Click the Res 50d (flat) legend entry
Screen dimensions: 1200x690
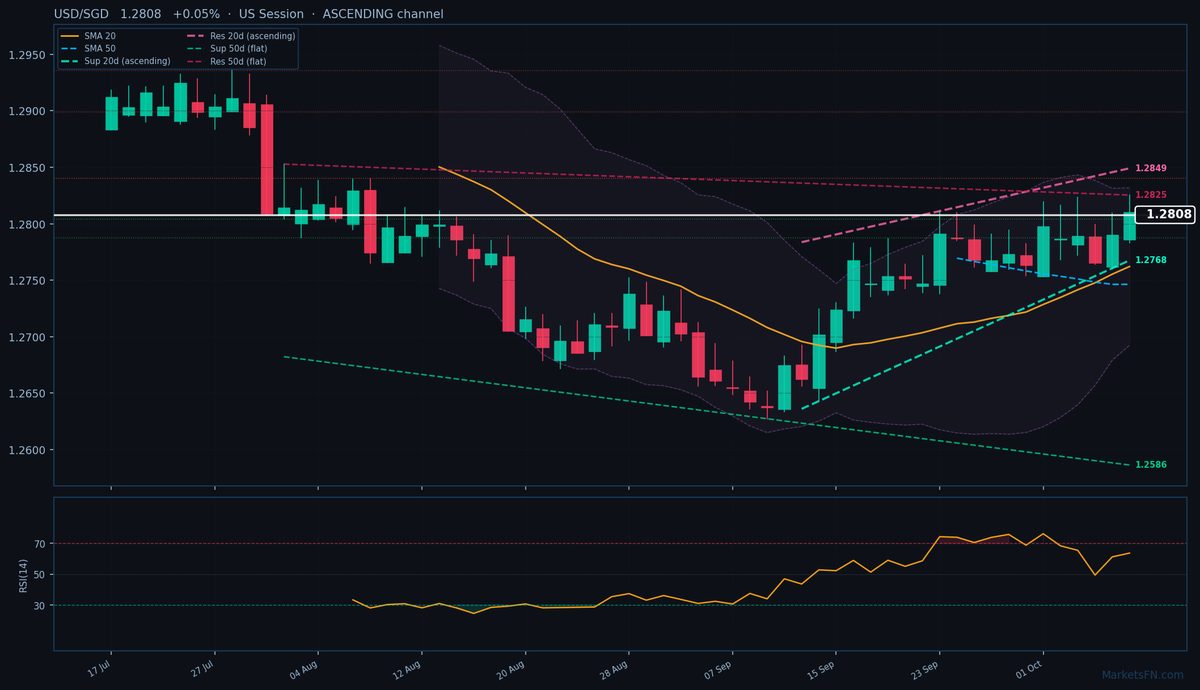226,61
